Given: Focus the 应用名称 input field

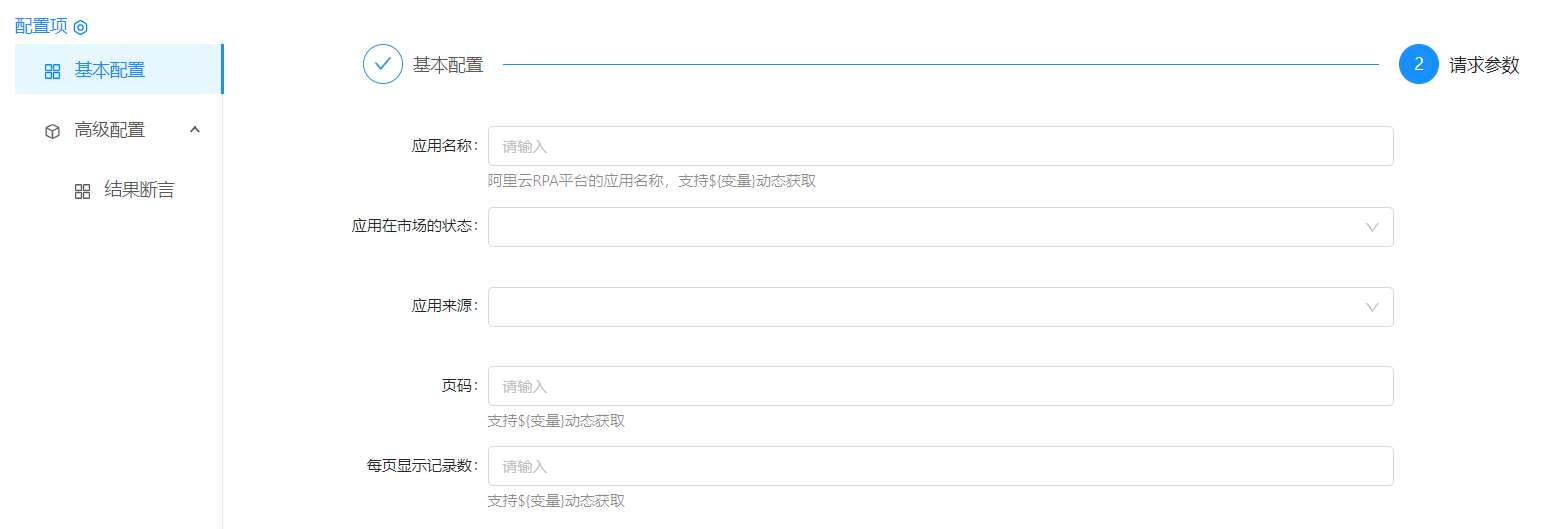Looking at the screenshot, I should point(940,146).
